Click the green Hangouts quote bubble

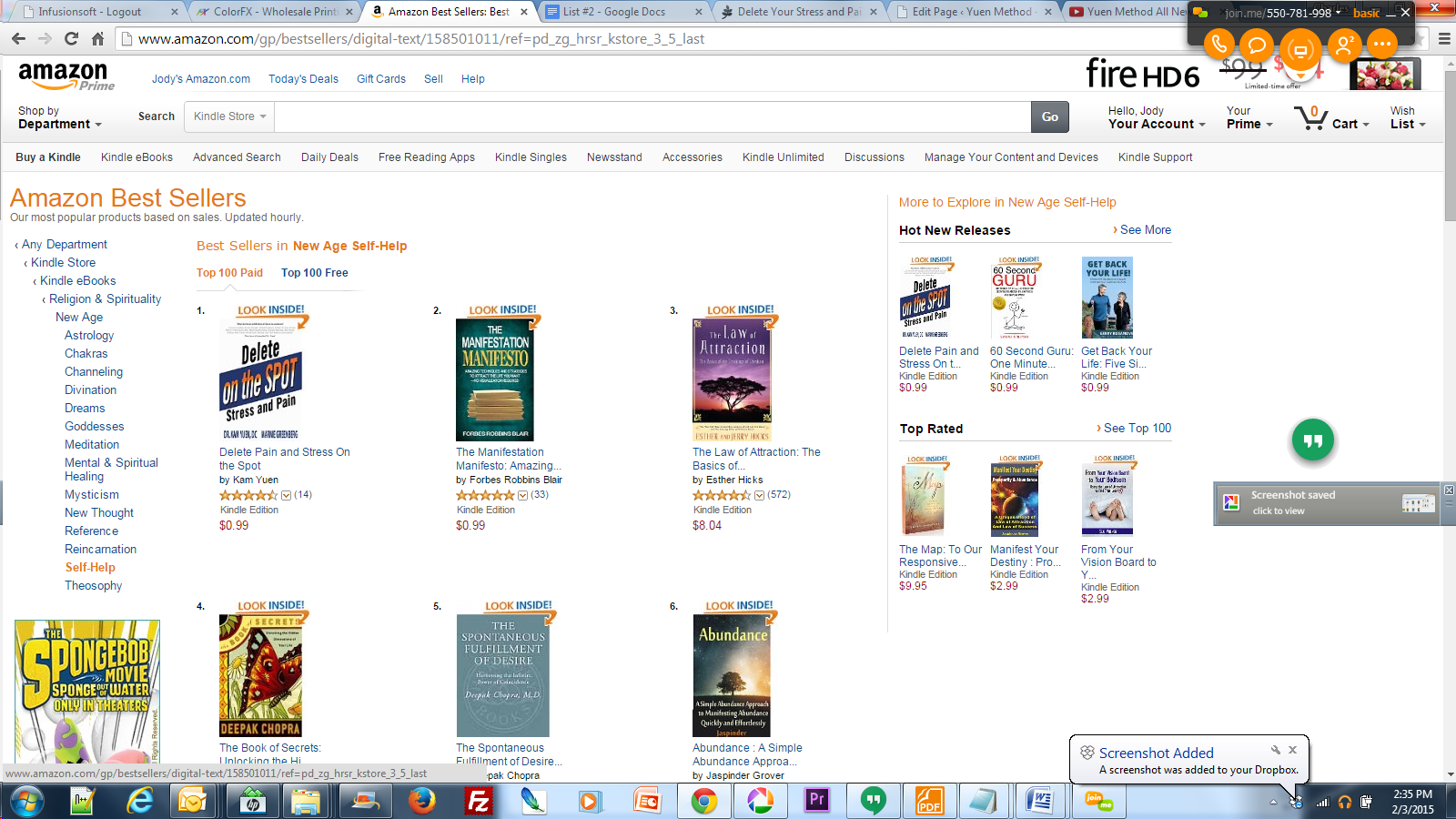1313,440
